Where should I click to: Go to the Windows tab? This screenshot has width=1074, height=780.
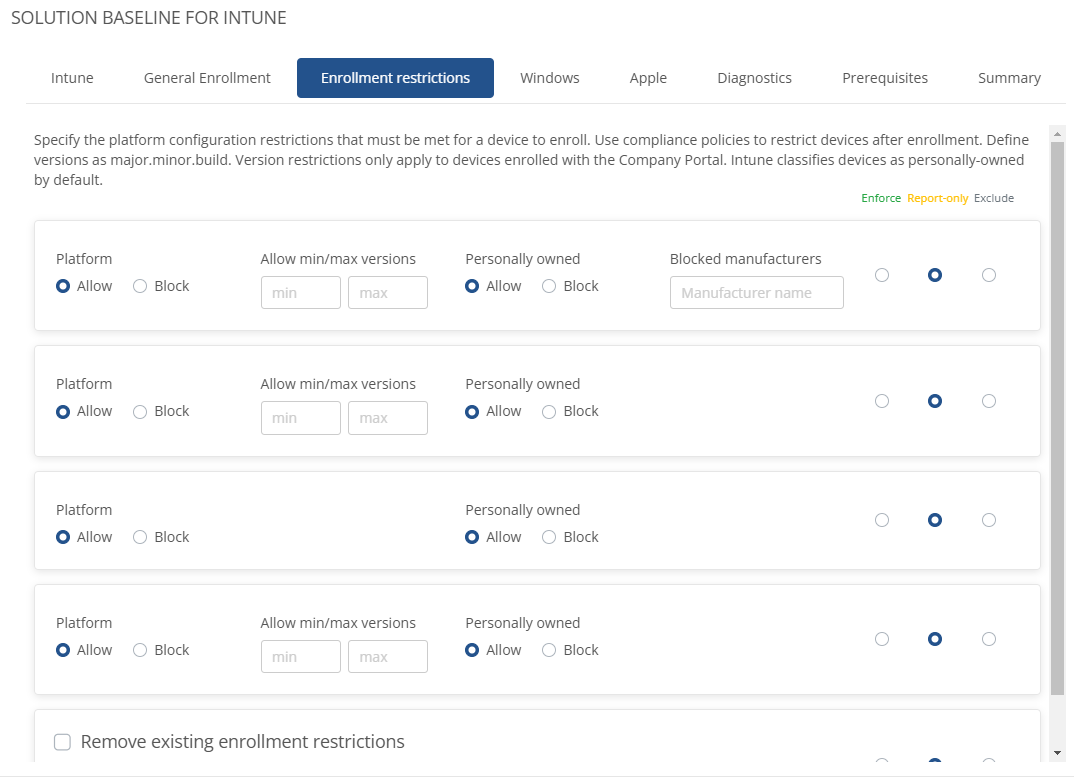tap(549, 78)
